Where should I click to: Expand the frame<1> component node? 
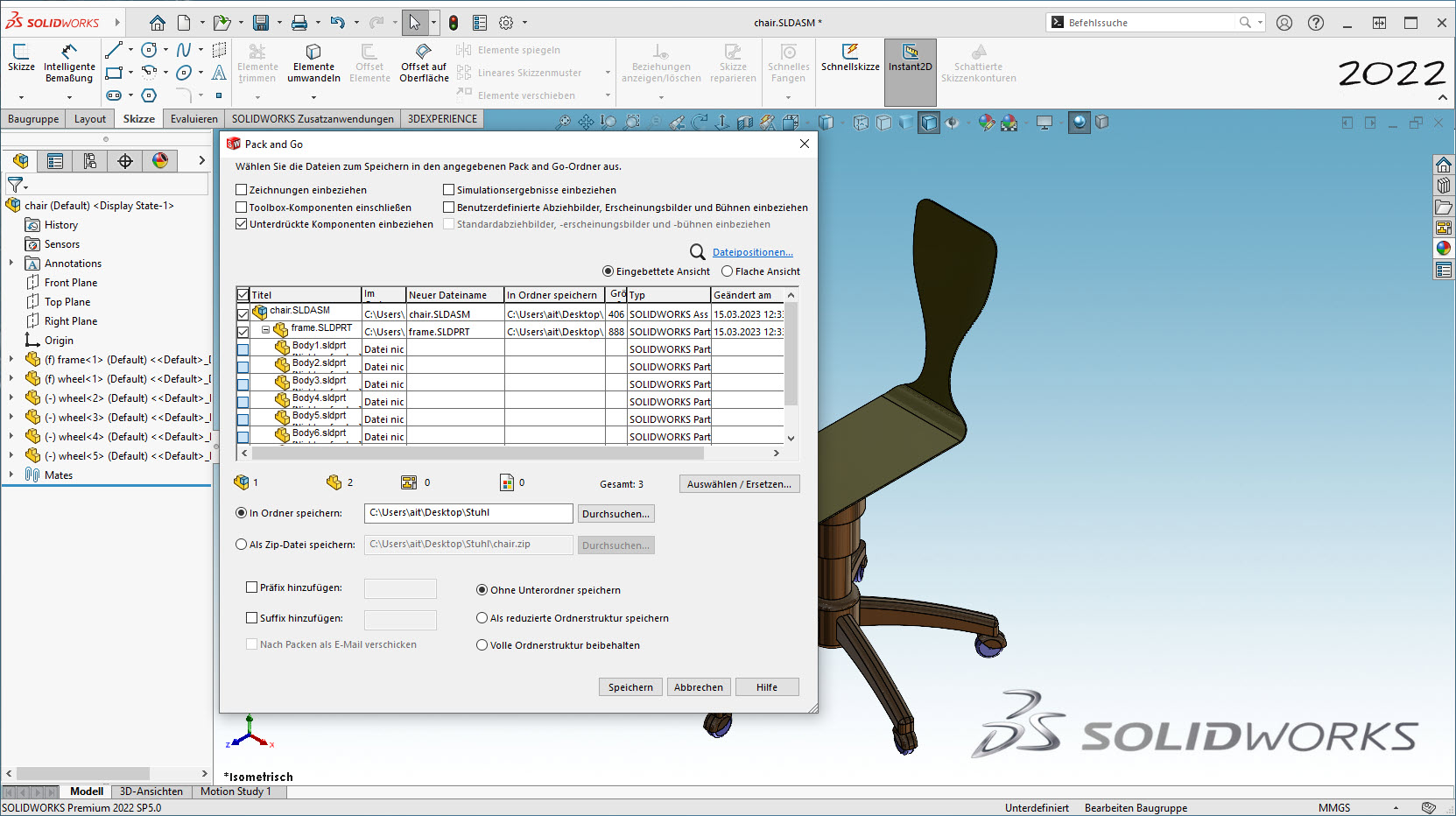(11, 359)
